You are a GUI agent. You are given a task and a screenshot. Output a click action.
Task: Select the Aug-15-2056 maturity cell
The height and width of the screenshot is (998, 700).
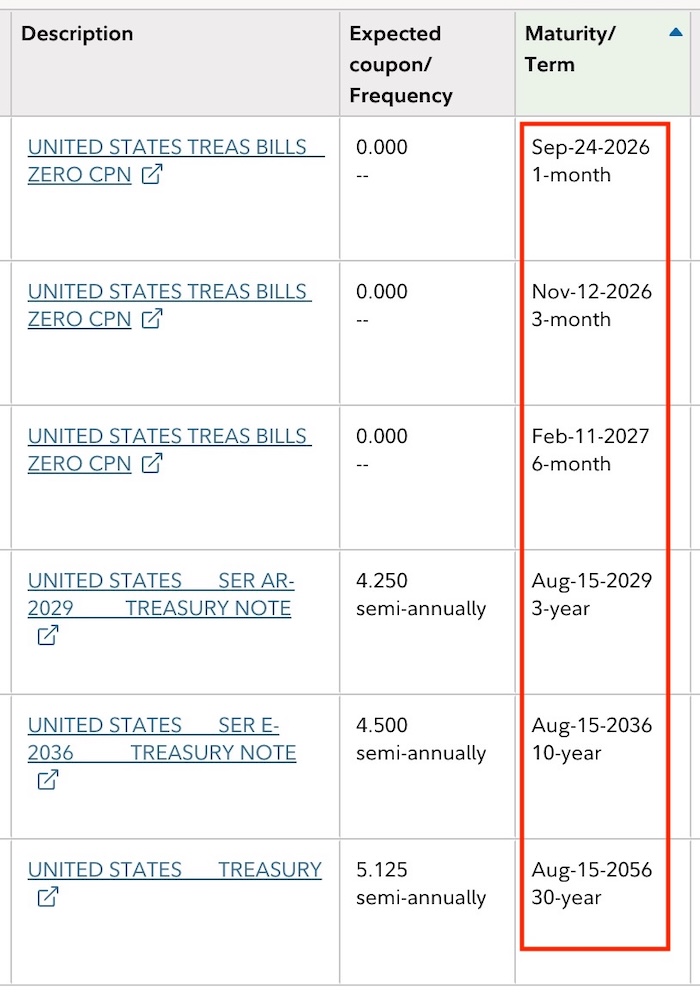point(603,911)
